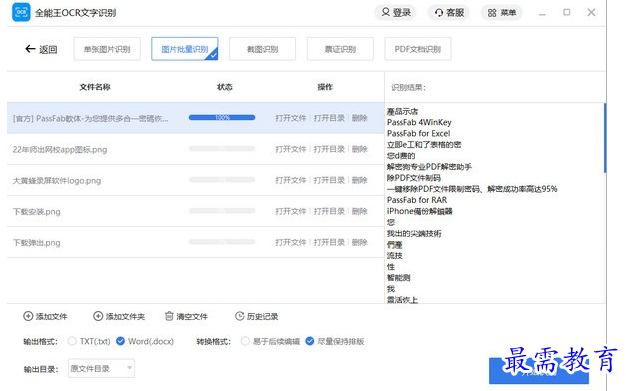The width and height of the screenshot is (626, 391).
Task: Click the 操作 column header
Action: coord(325,87)
